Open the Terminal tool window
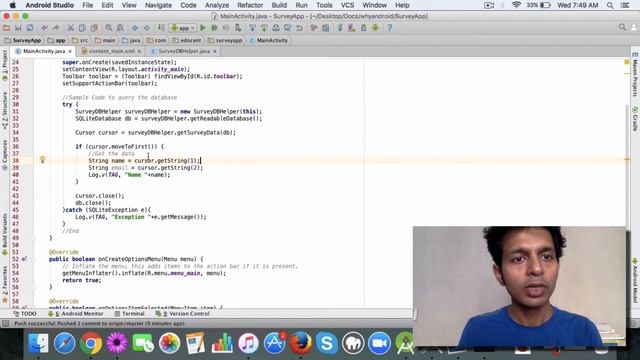The image size is (640, 360). (129, 313)
